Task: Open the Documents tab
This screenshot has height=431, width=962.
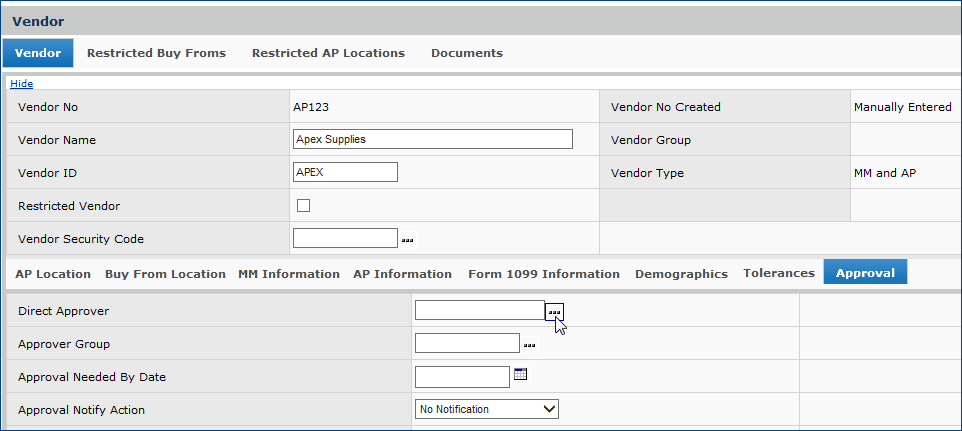Action: click(x=467, y=53)
